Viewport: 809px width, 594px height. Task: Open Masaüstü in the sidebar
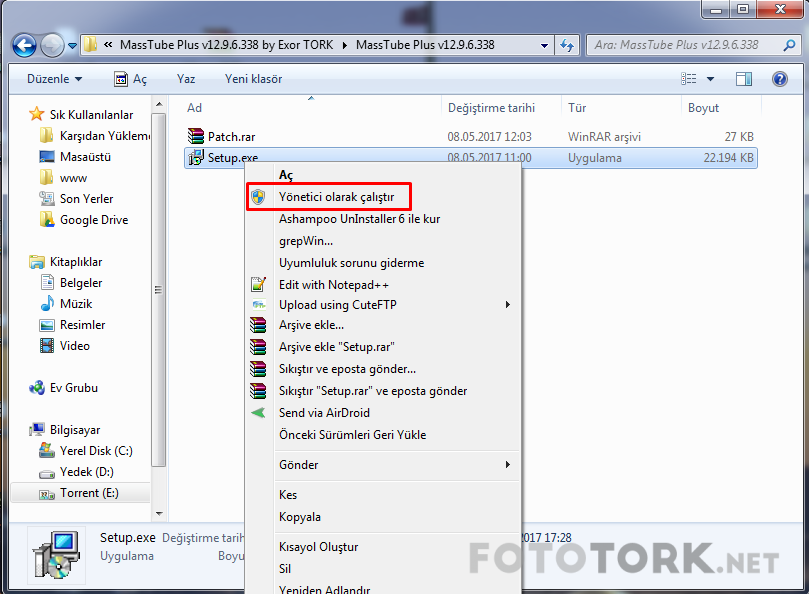click(x=85, y=157)
